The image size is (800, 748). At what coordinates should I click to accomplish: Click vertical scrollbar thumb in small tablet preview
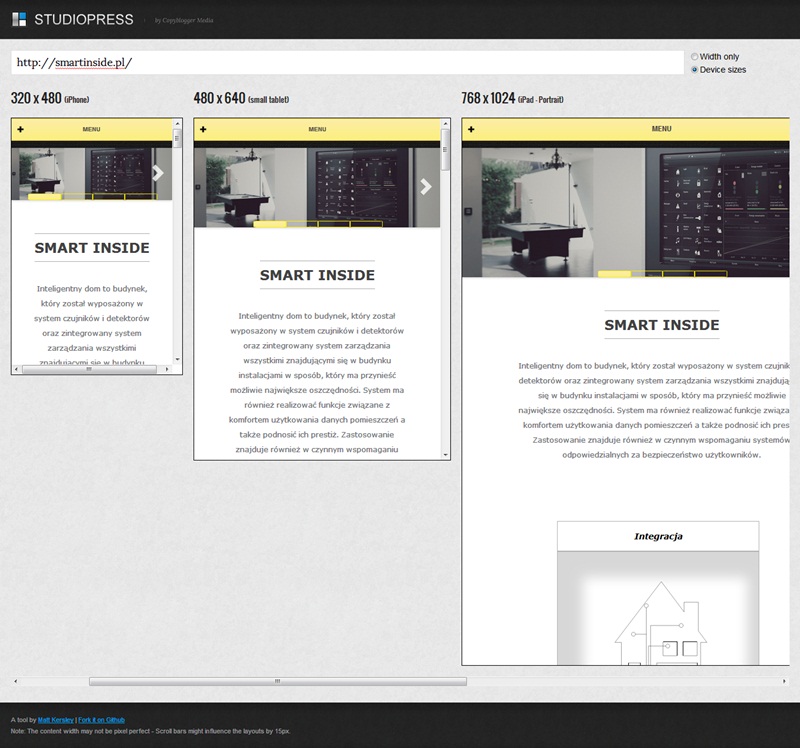445,158
